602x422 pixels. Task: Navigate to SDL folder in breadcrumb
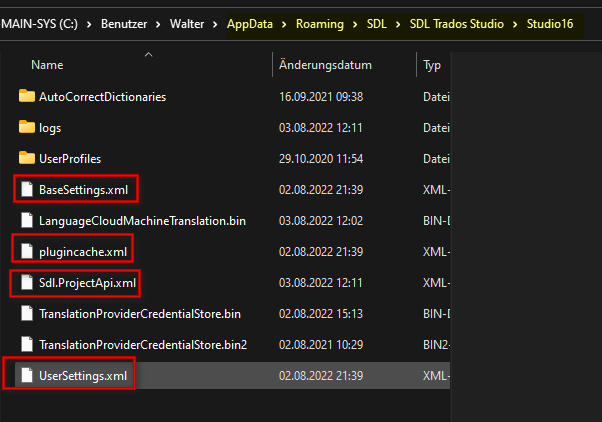(x=377, y=24)
